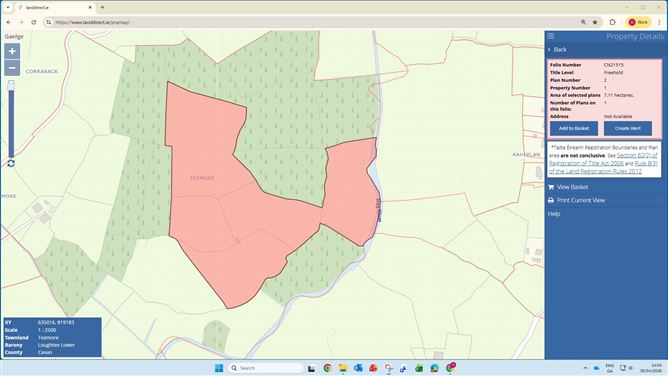Screen dimensions: 668x376
Task: Click the Folio Number value CN21515
Action: (613, 65)
